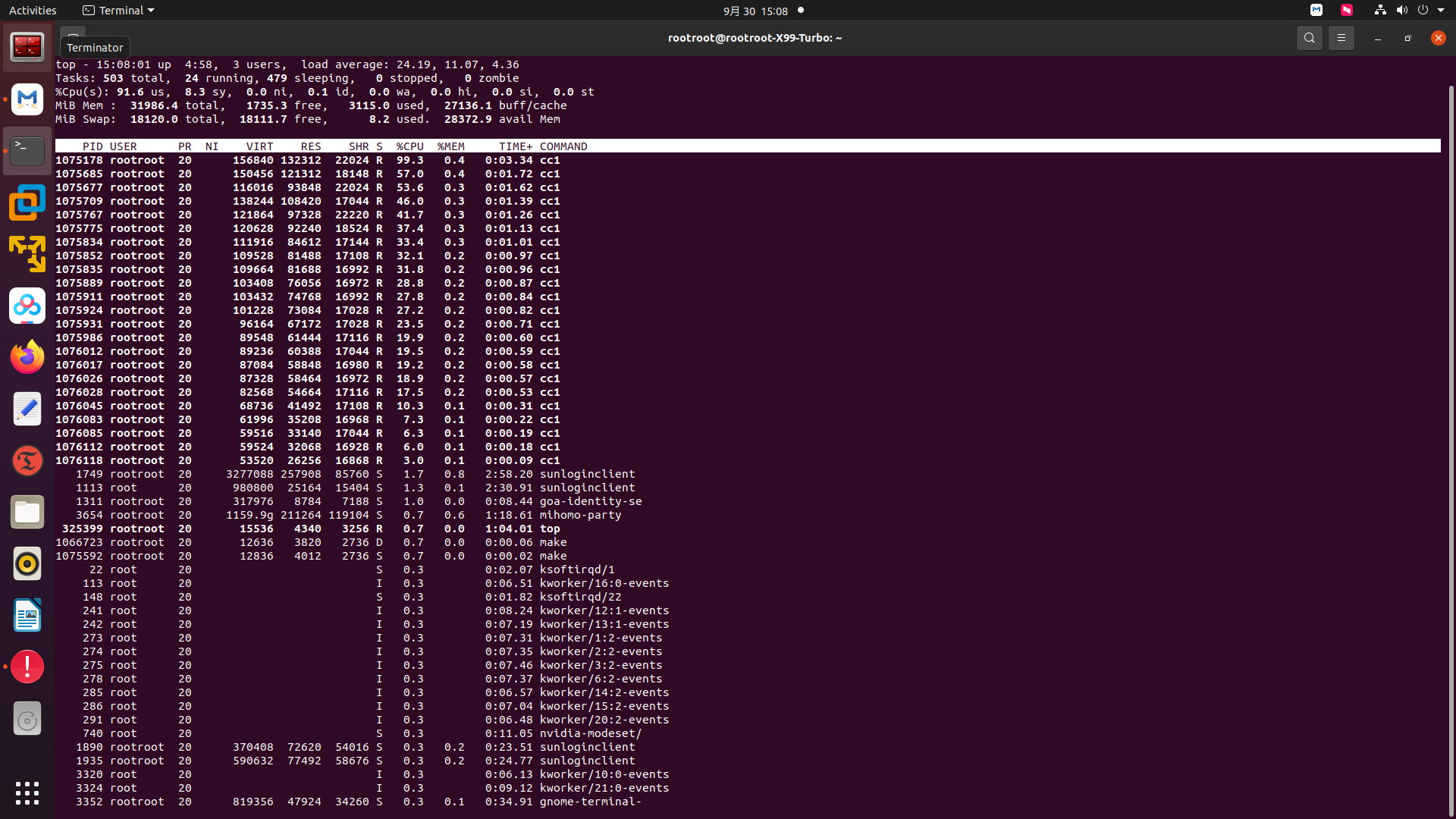Open VirtualBox from the dock

point(27,202)
